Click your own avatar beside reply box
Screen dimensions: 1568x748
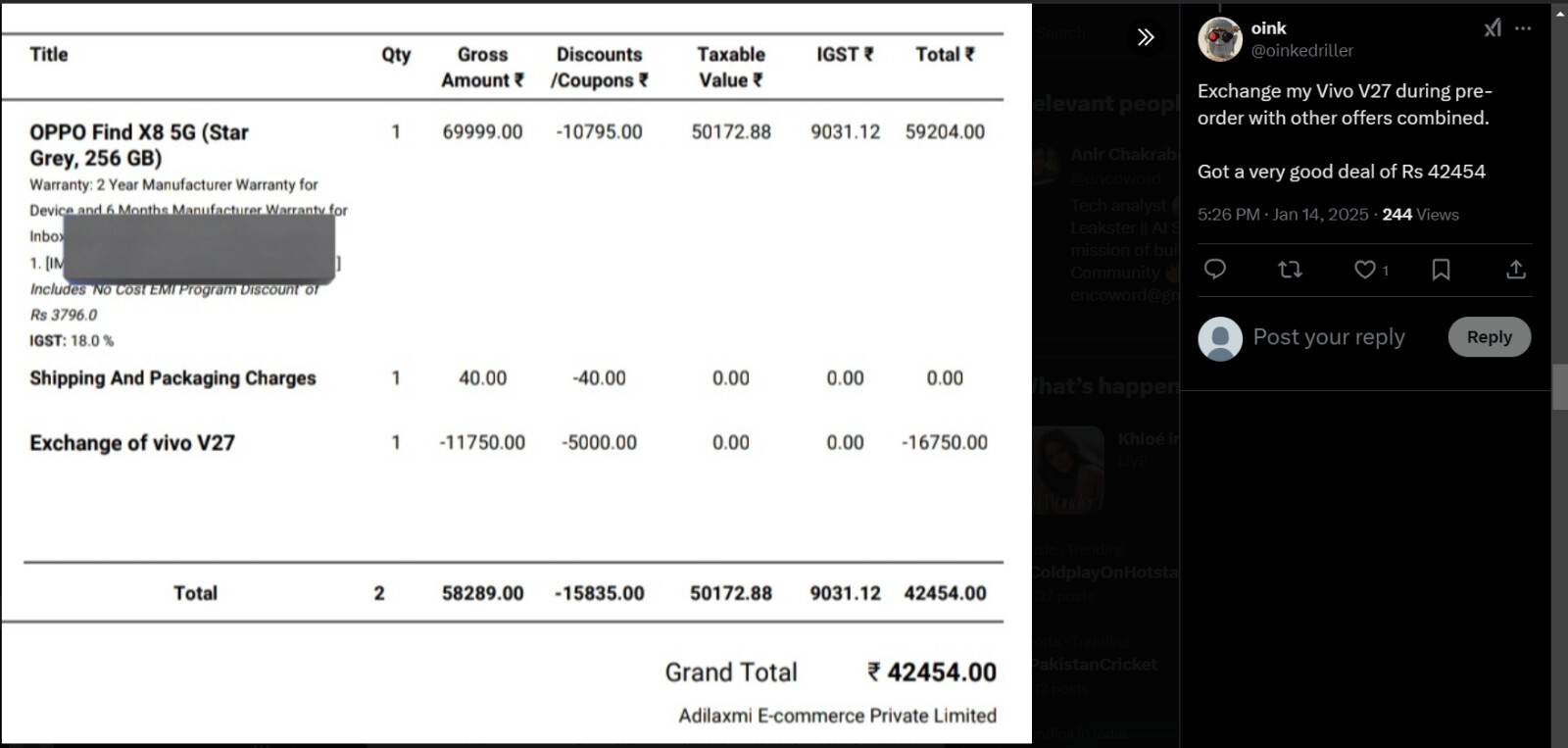[1220, 338]
